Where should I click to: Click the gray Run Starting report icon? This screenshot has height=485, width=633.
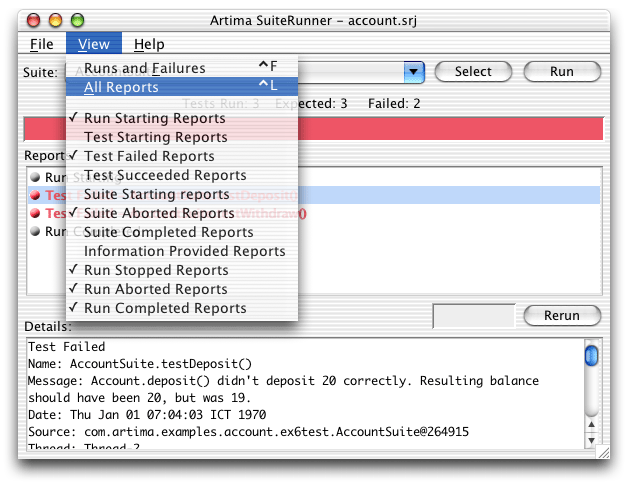click(36, 177)
